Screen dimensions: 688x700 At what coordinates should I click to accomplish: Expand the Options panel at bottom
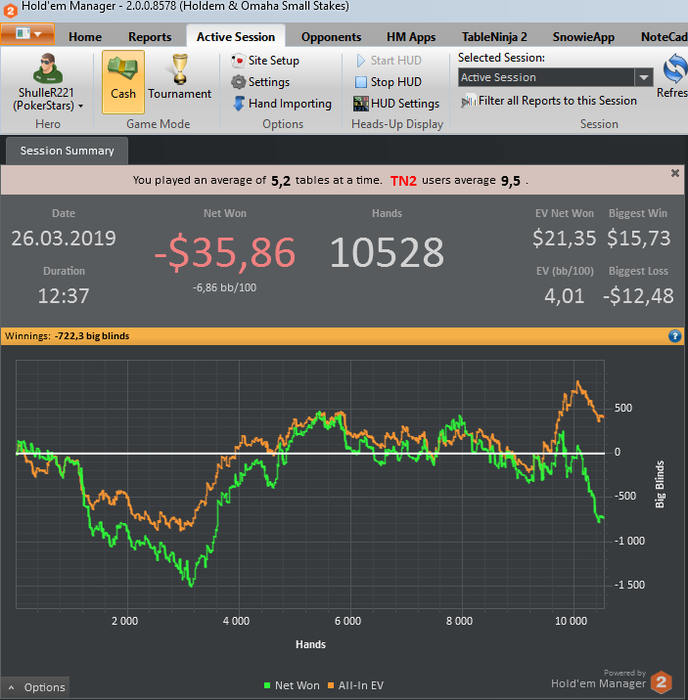point(37,687)
